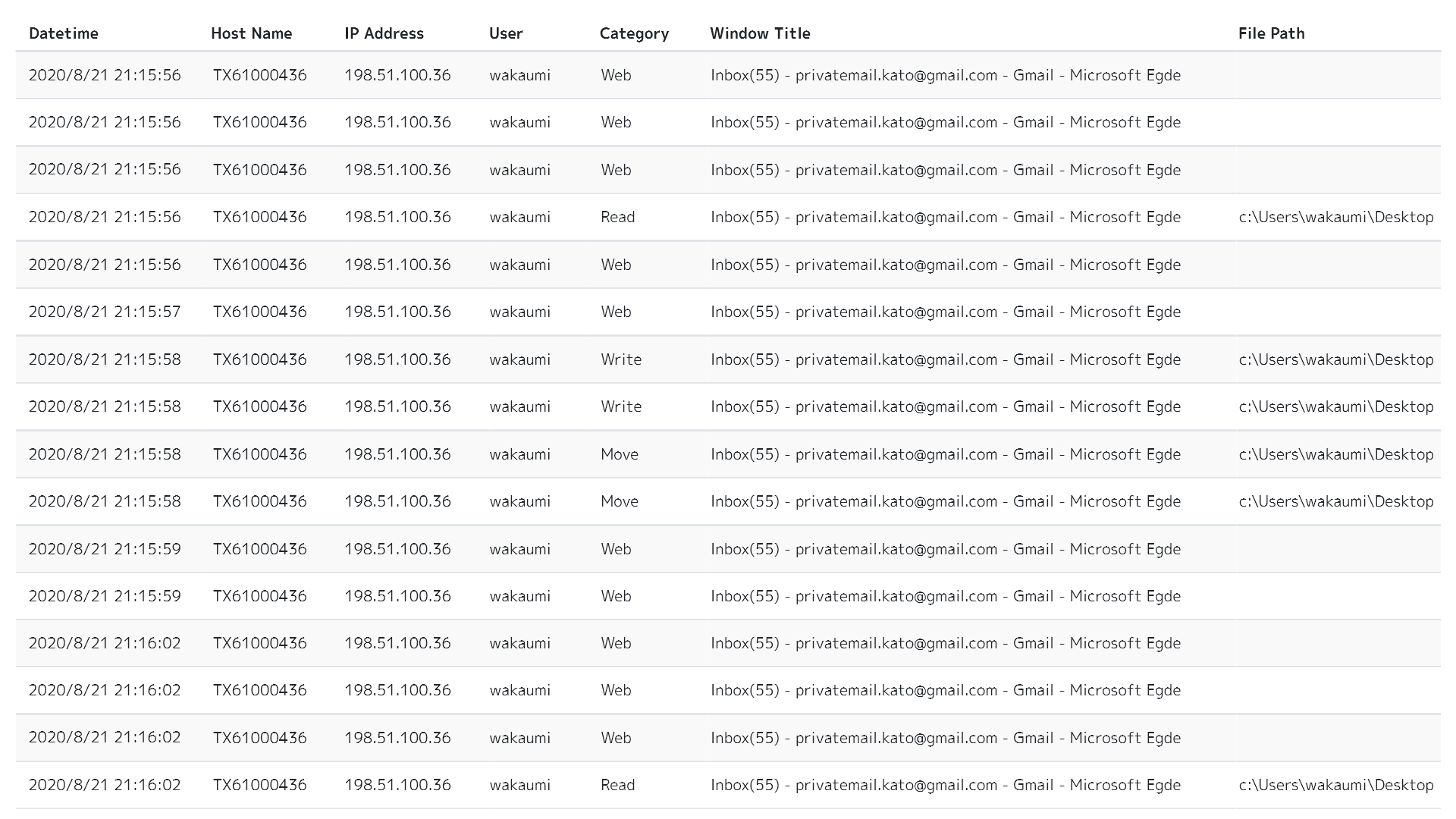
Task: Click the Datetime column header
Action: tap(64, 33)
